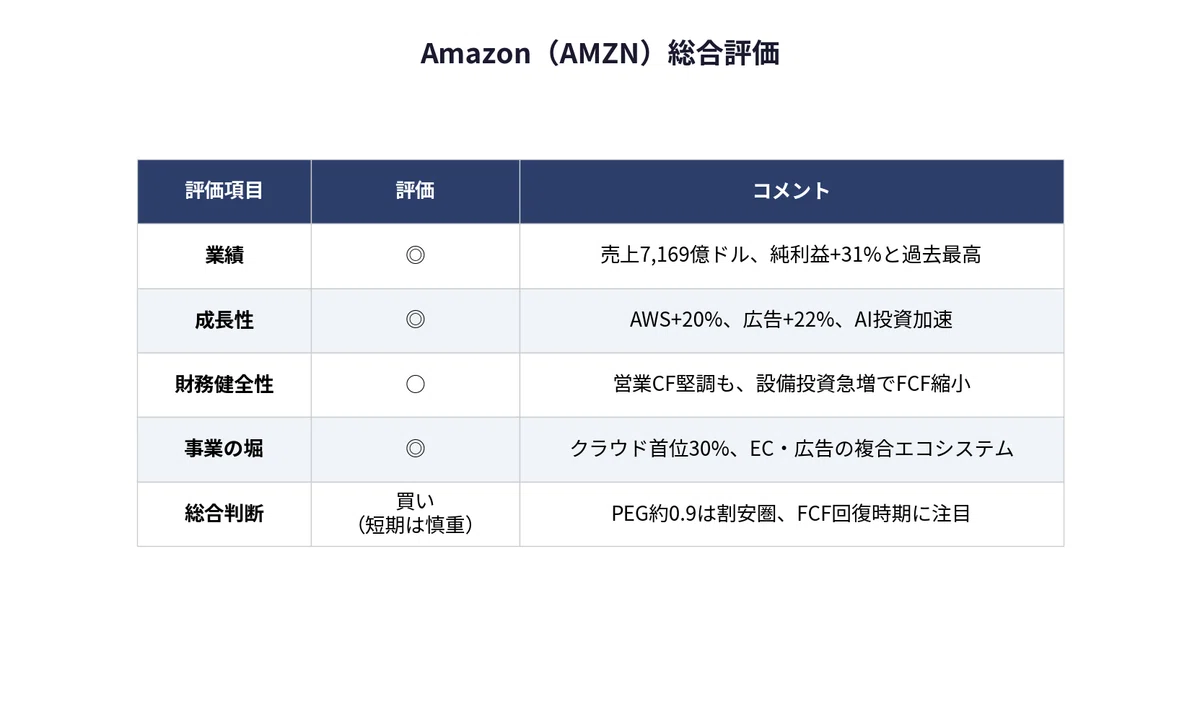Click the double-circle icon in 事業の堀 row
1200x706 pixels.
point(415,449)
